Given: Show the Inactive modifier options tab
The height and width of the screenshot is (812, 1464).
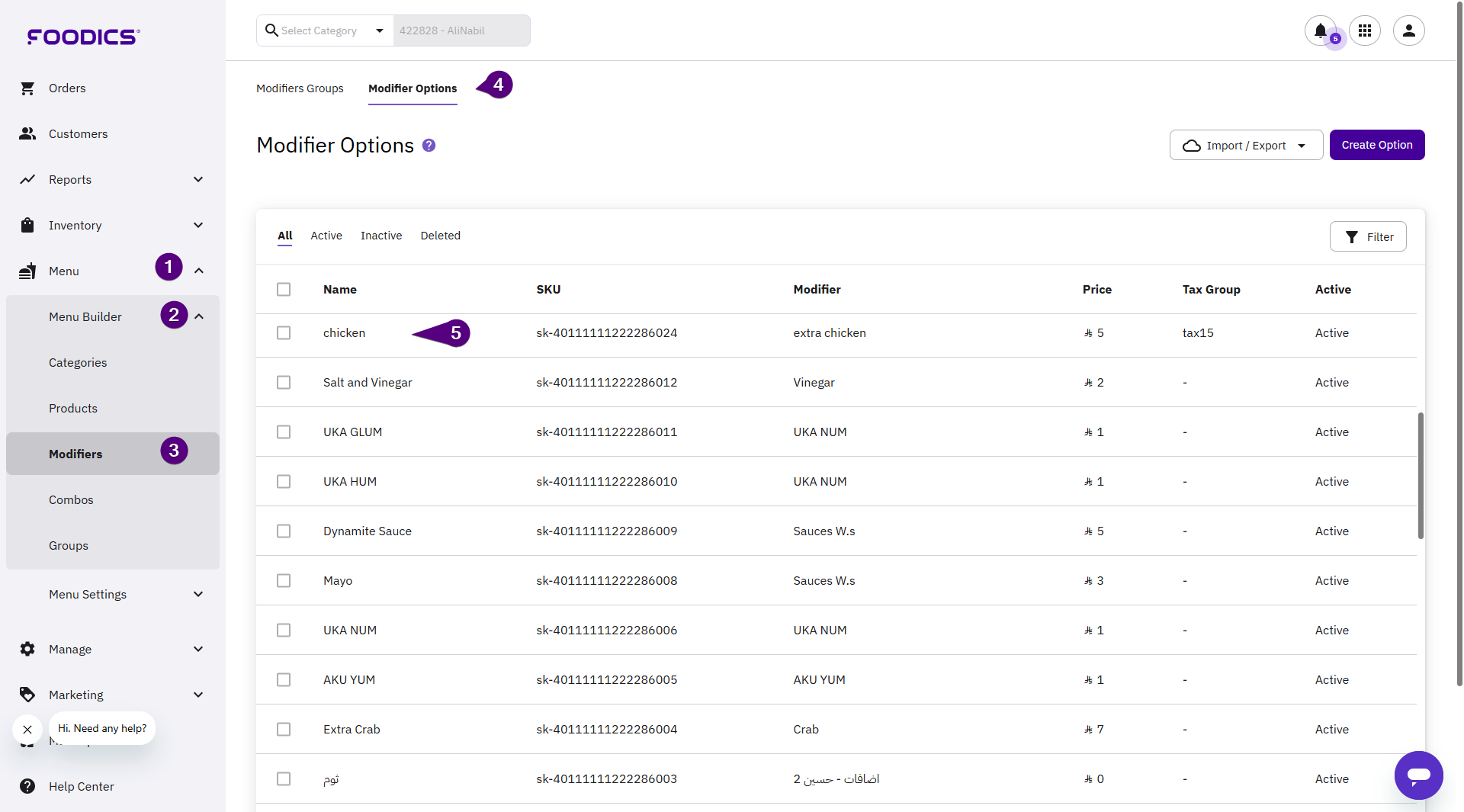Looking at the screenshot, I should click(x=381, y=236).
